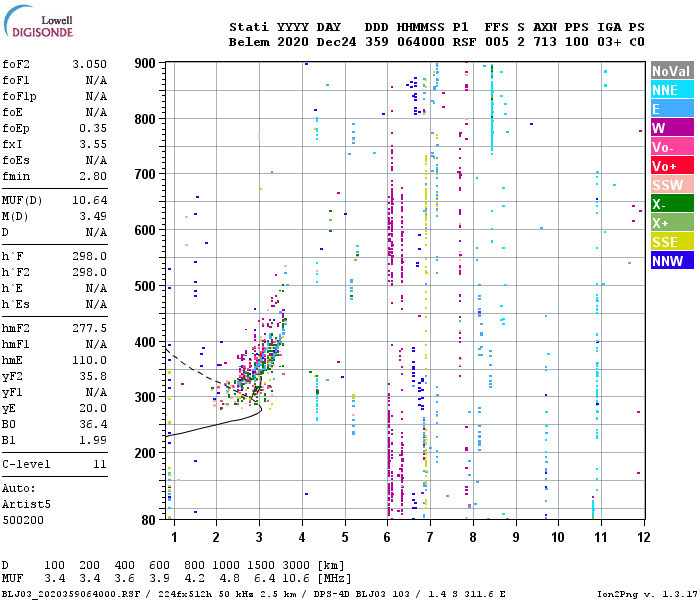This screenshot has height=600, width=700.
Task: Click the foF2 value 3.050
Action: tap(90, 64)
